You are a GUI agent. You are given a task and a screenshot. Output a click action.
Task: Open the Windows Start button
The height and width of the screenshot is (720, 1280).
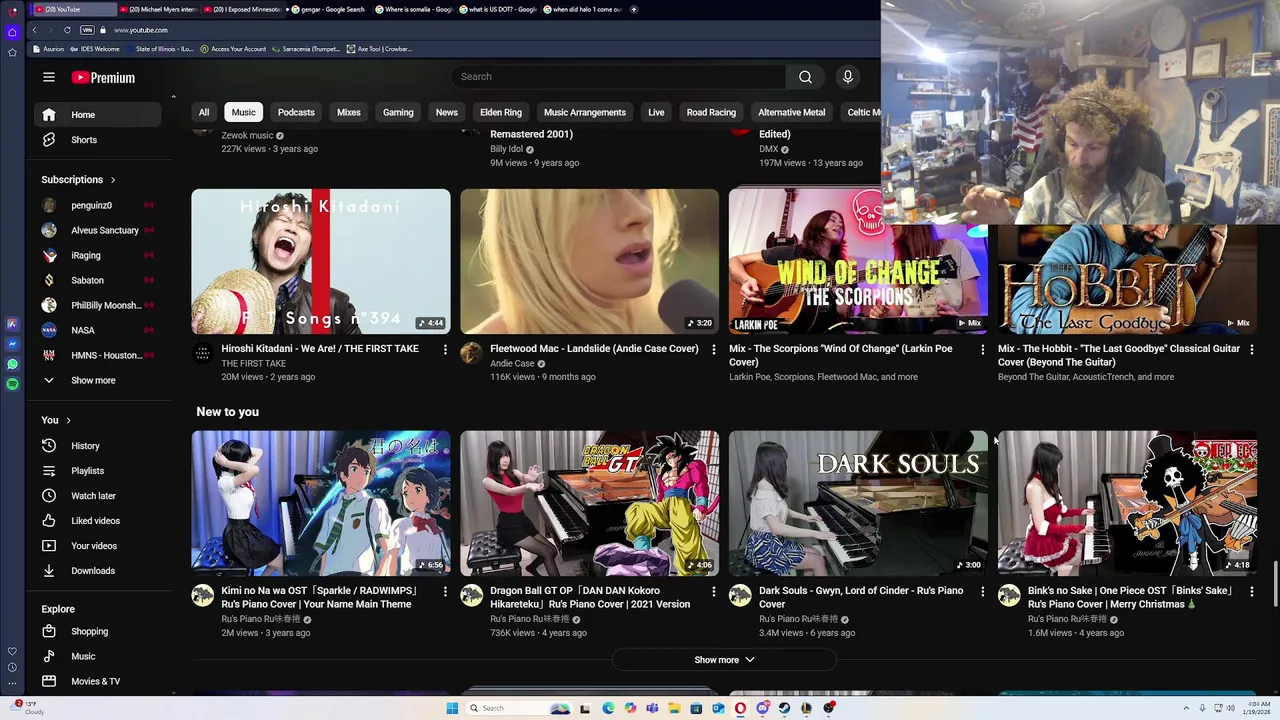452,708
